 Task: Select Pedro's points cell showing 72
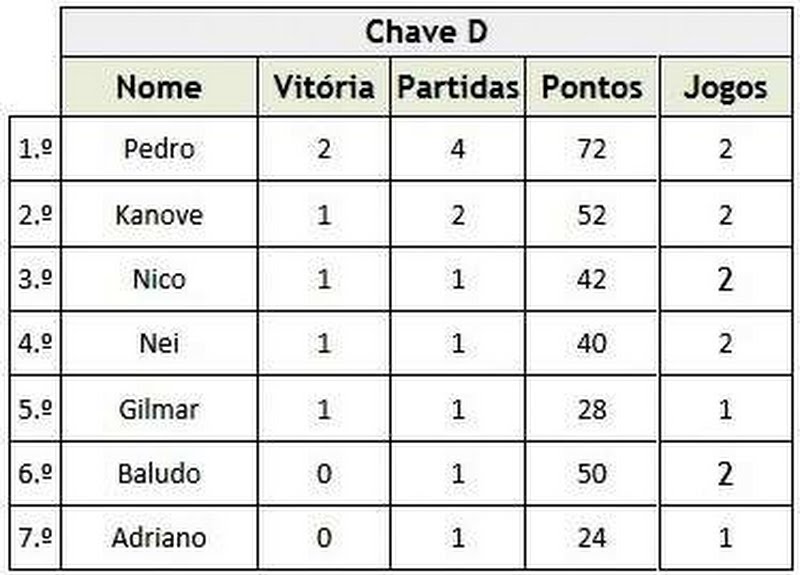592,149
